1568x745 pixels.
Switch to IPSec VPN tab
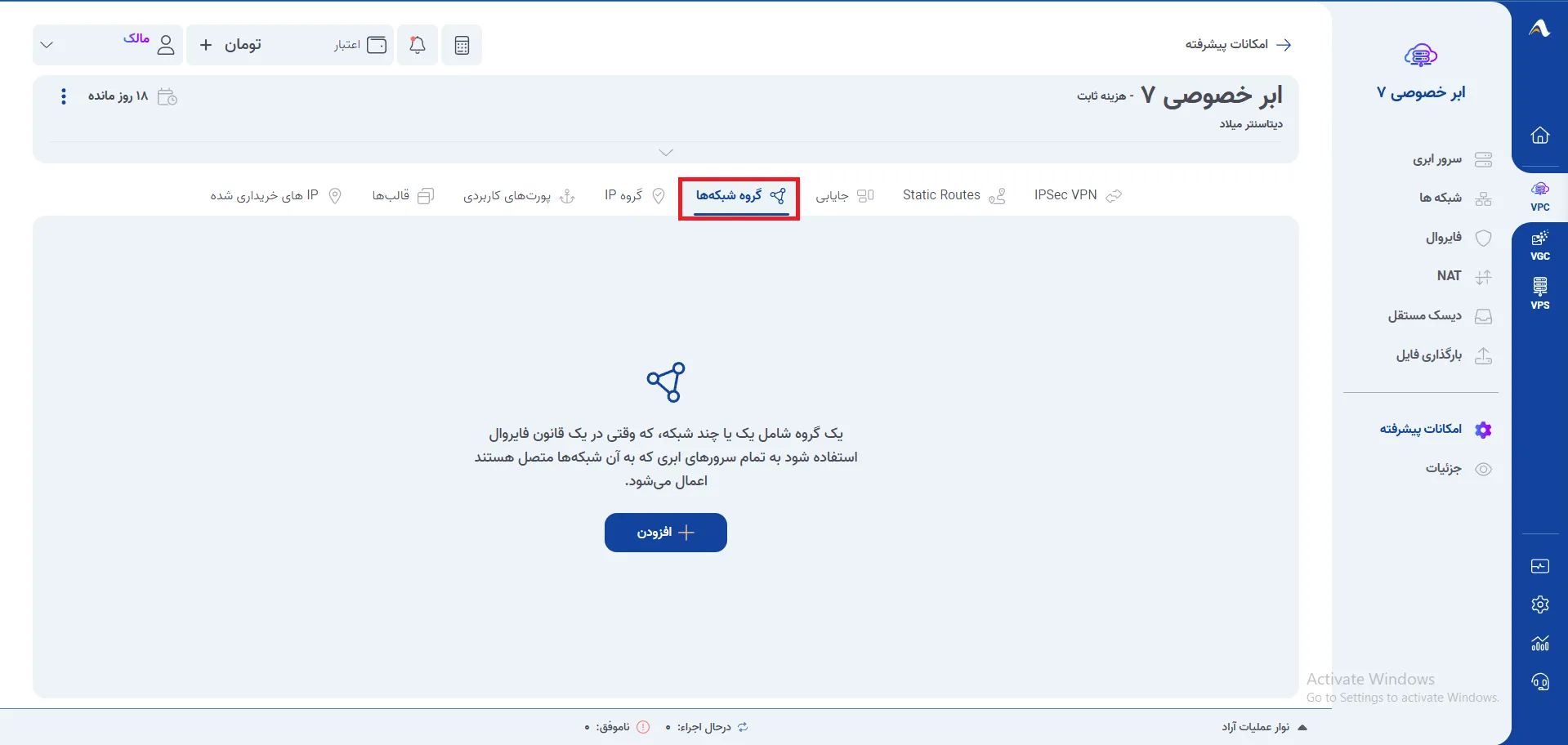[x=1077, y=196]
